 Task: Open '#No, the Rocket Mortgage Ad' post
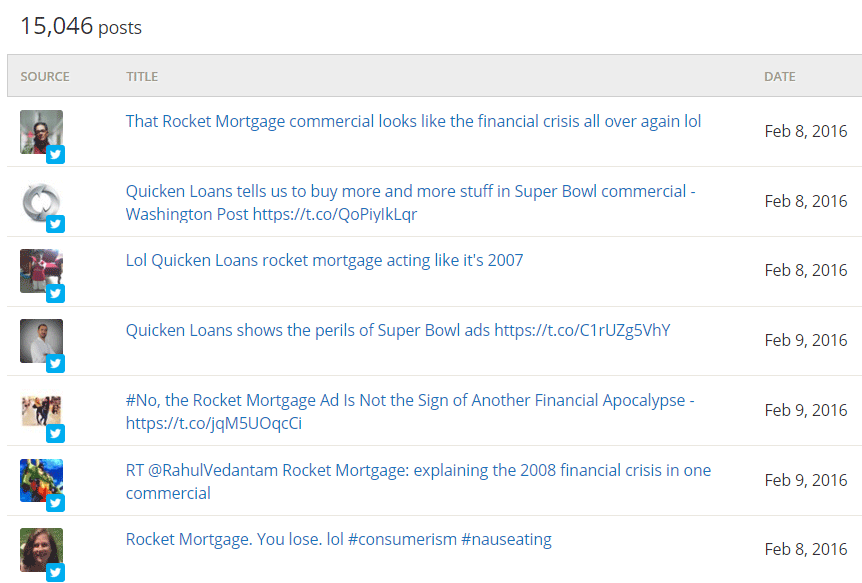(410, 411)
